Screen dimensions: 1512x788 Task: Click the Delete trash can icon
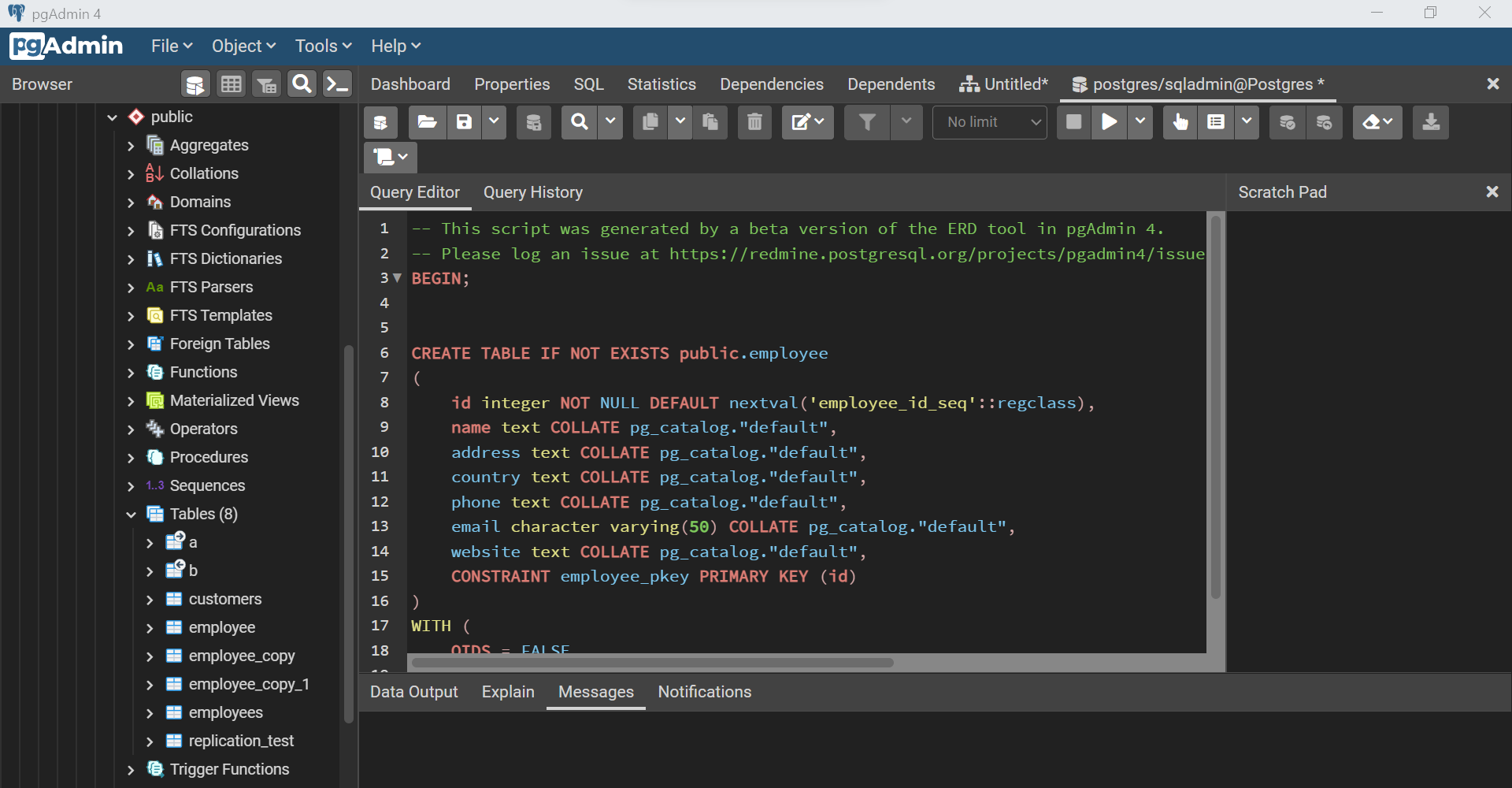pyautogui.click(x=754, y=122)
